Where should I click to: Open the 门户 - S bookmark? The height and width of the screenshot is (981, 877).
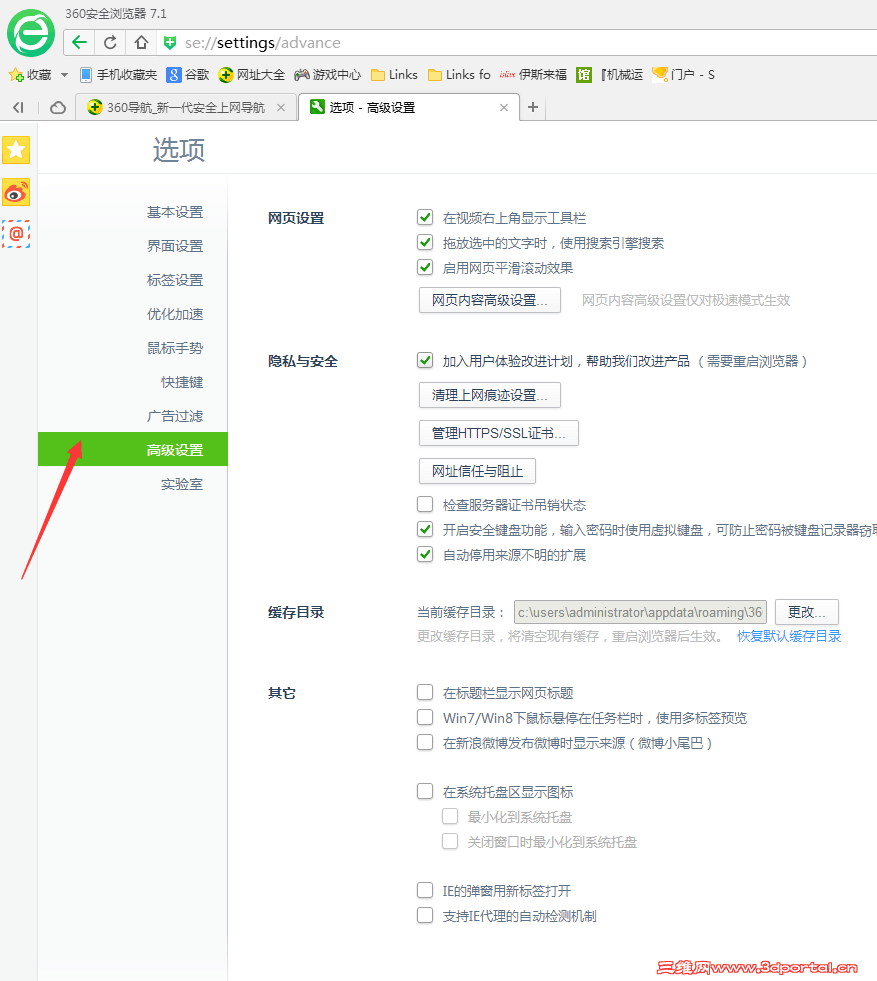[x=683, y=75]
